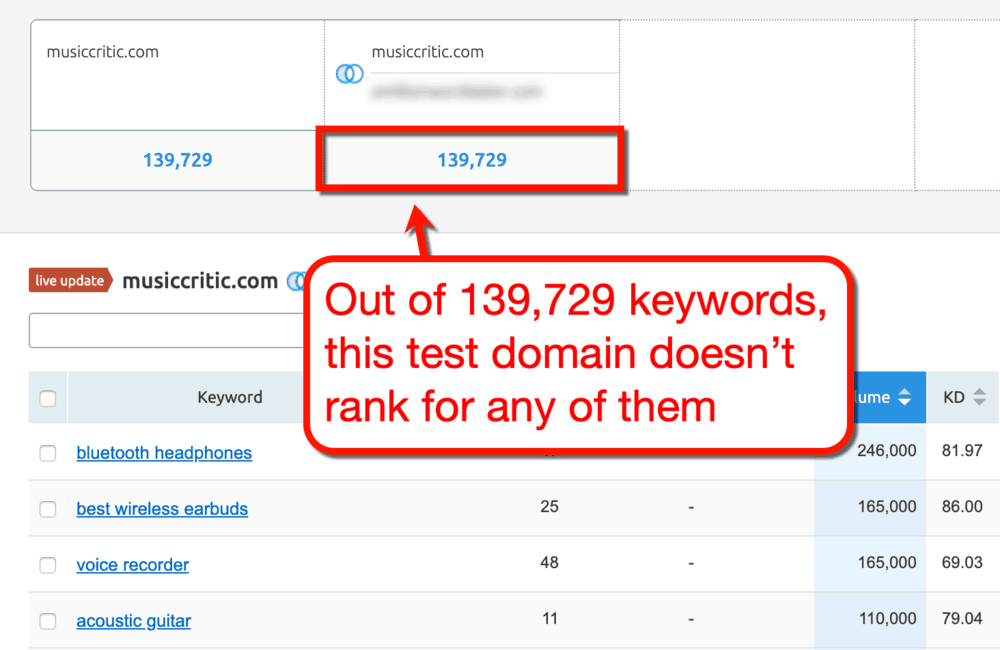Screen dimensions: 1000x650
Task: Click the live update badge icon
Action: tap(69, 281)
